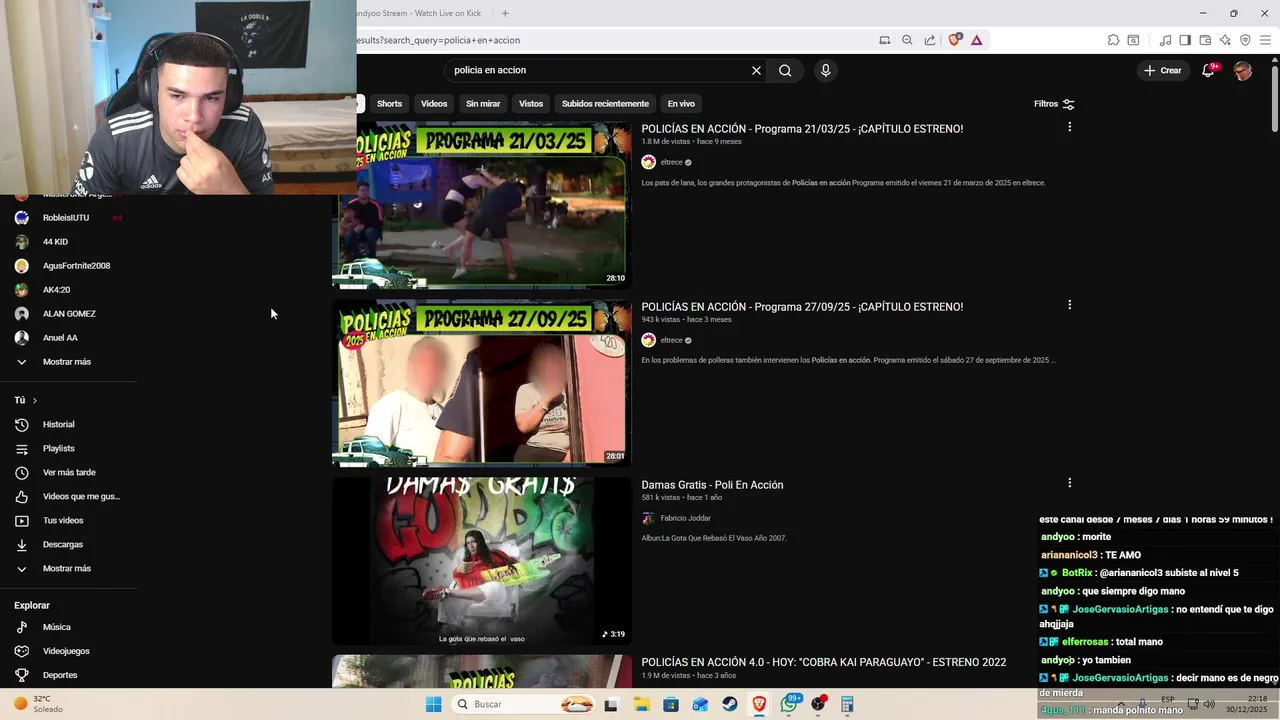The width and height of the screenshot is (1280, 720).
Task: Click the Brave Rewards triangle icon
Action: coord(976,40)
